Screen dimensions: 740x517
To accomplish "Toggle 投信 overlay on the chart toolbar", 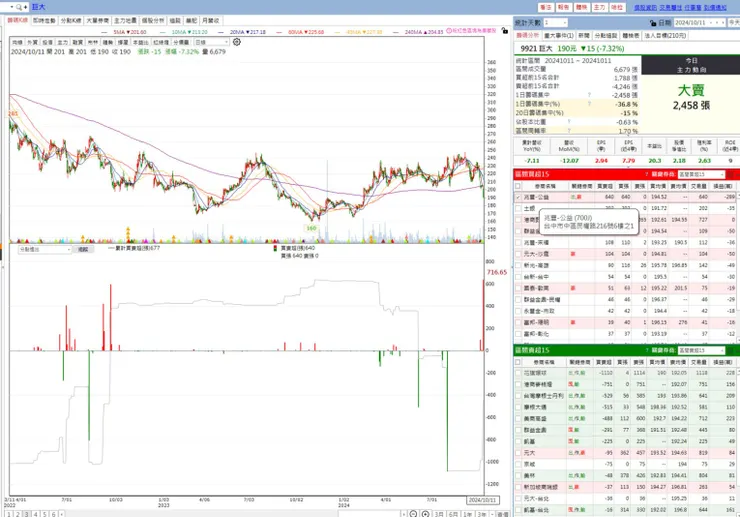I will [x=48, y=42].
